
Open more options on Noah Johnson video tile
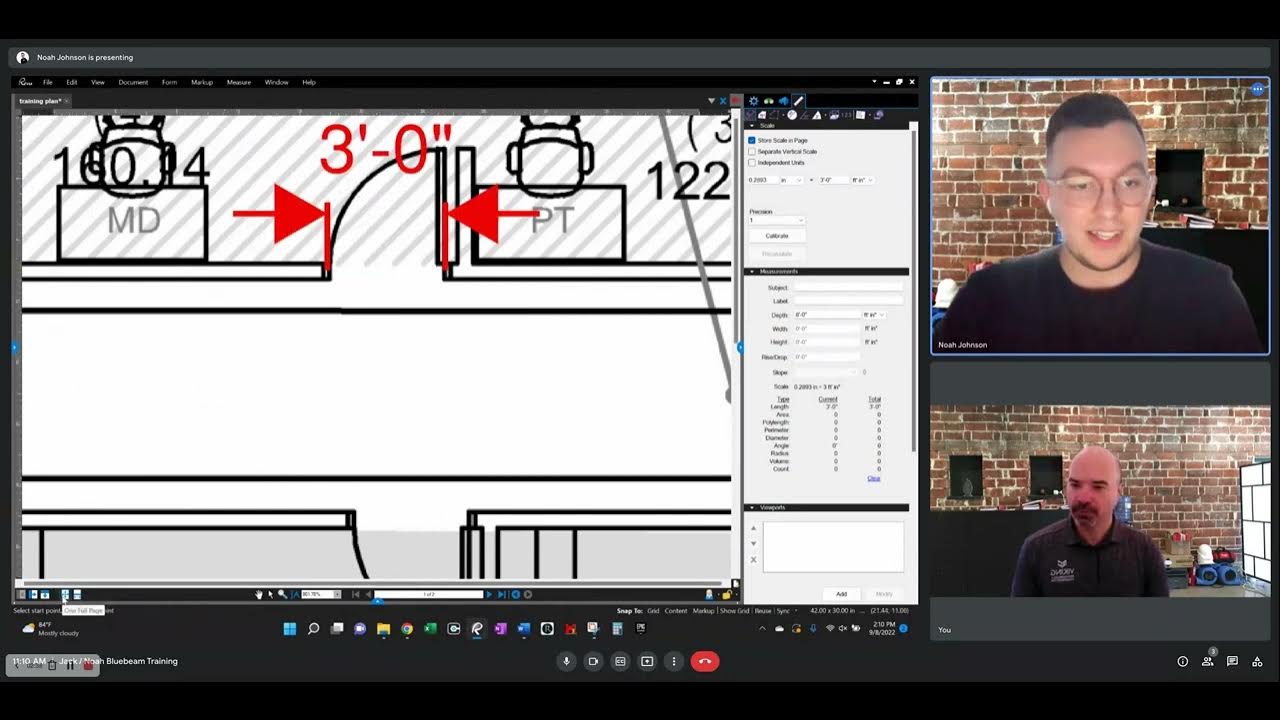pyautogui.click(x=1258, y=89)
